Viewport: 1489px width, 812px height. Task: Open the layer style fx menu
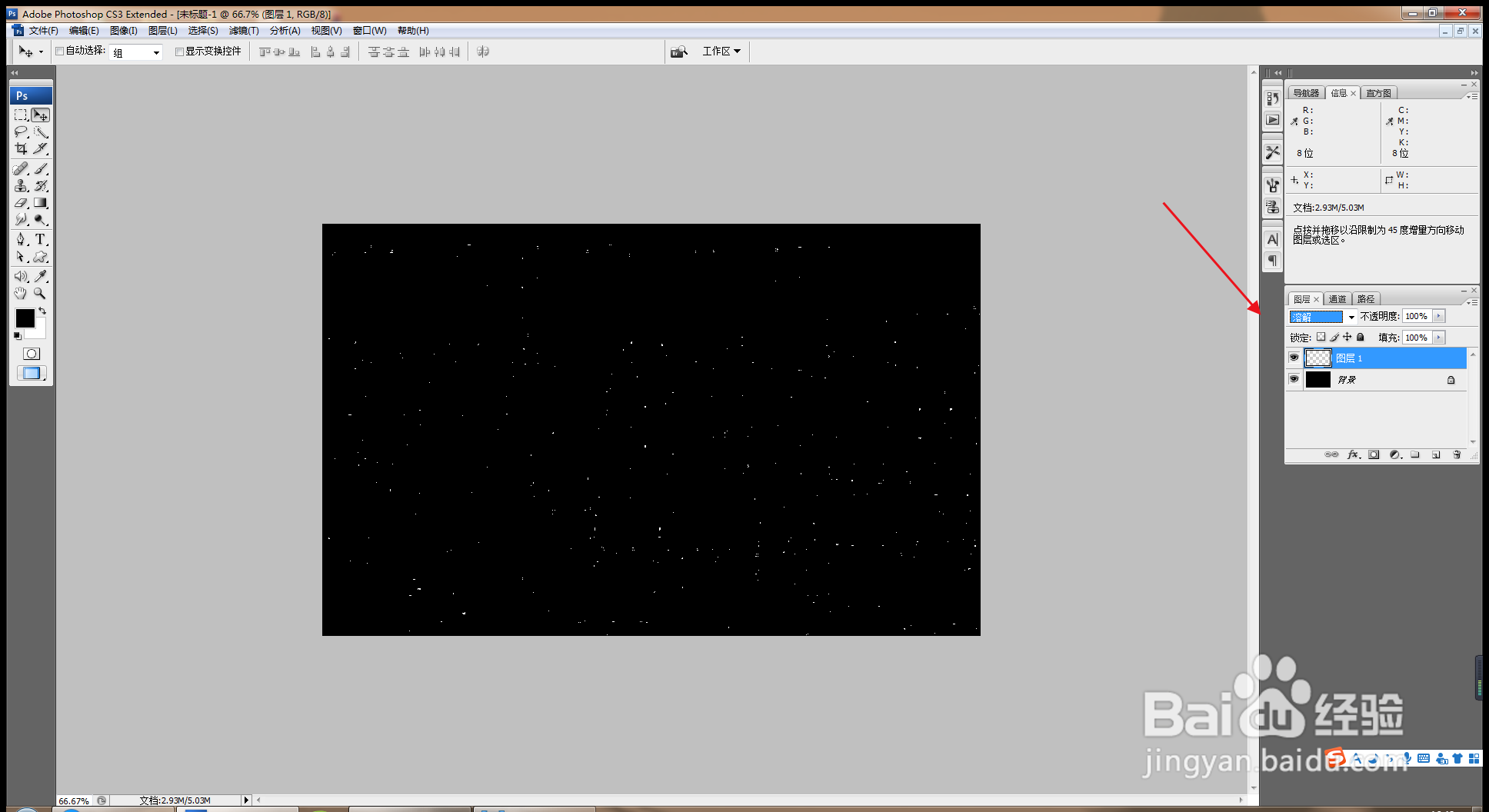click(x=1353, y=455)
